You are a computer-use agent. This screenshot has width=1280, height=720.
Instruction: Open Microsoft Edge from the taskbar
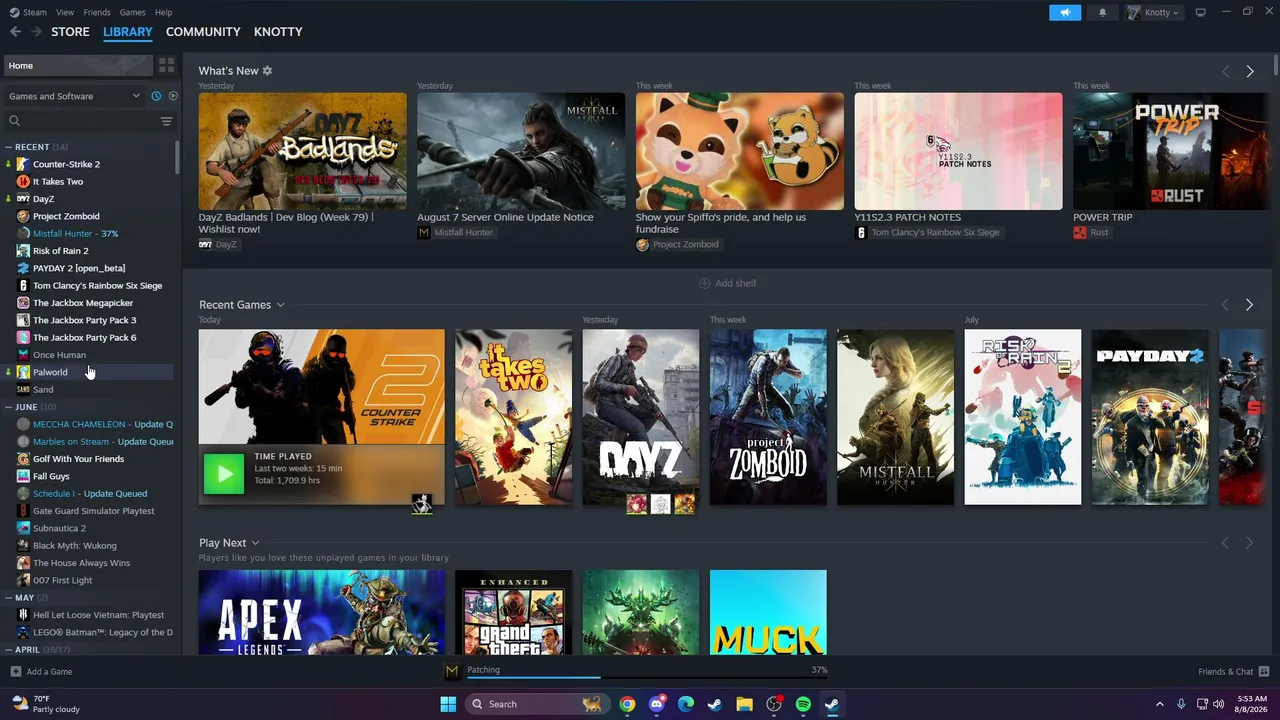point(686,704)
